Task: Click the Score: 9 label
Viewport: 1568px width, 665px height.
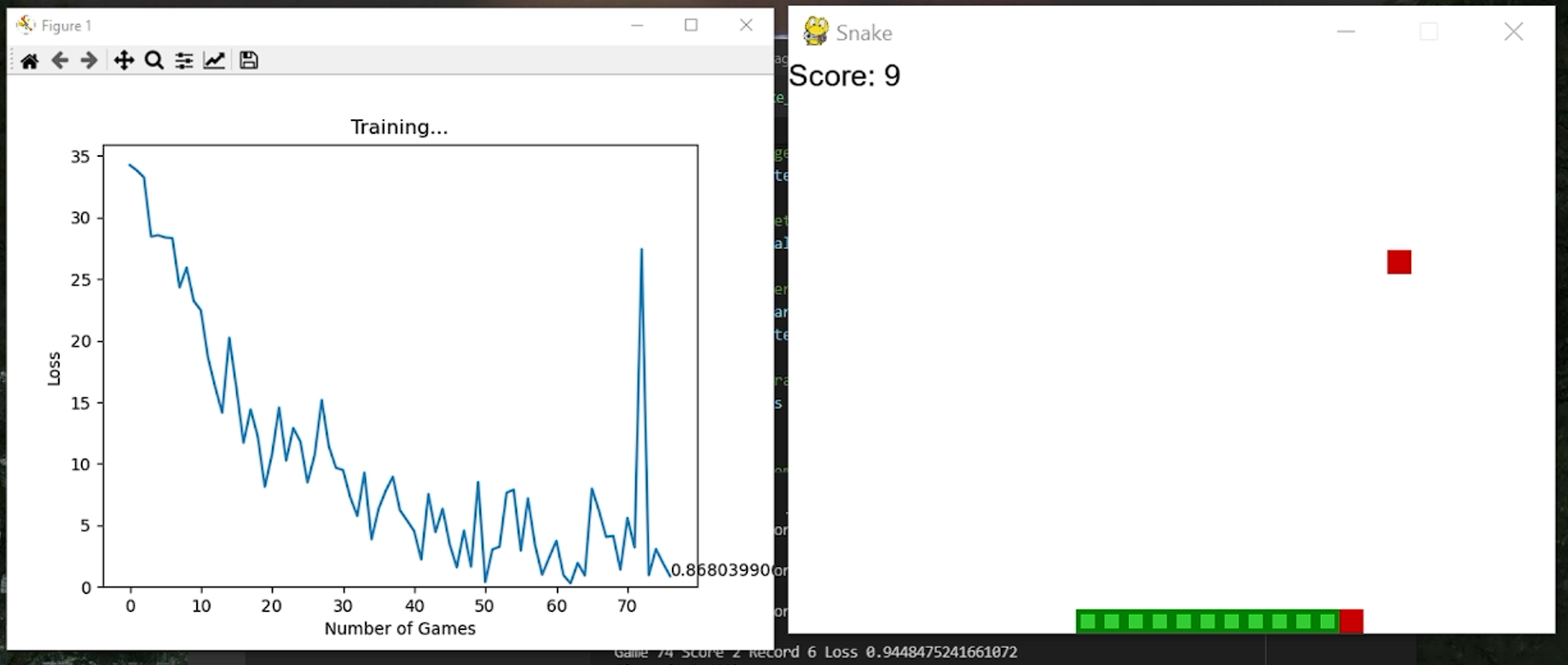Action: click(844, 76)
